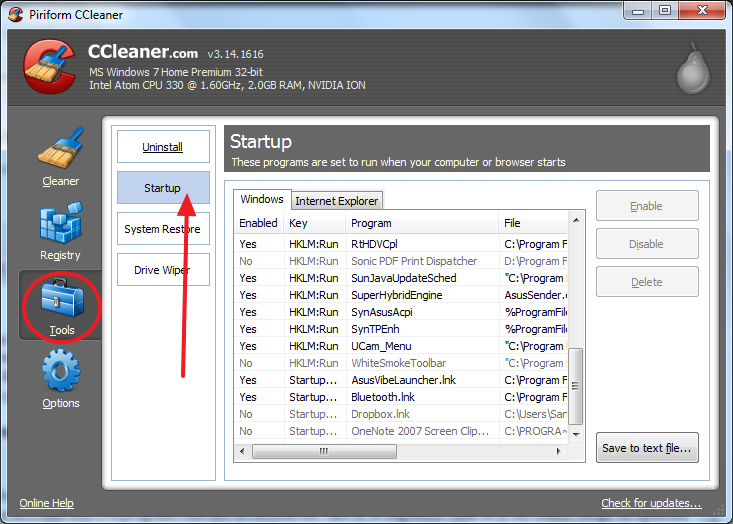The width and height of the screenshot is (733, 524).
Task: Click the Disable button
Action: (x=647, y=244)
